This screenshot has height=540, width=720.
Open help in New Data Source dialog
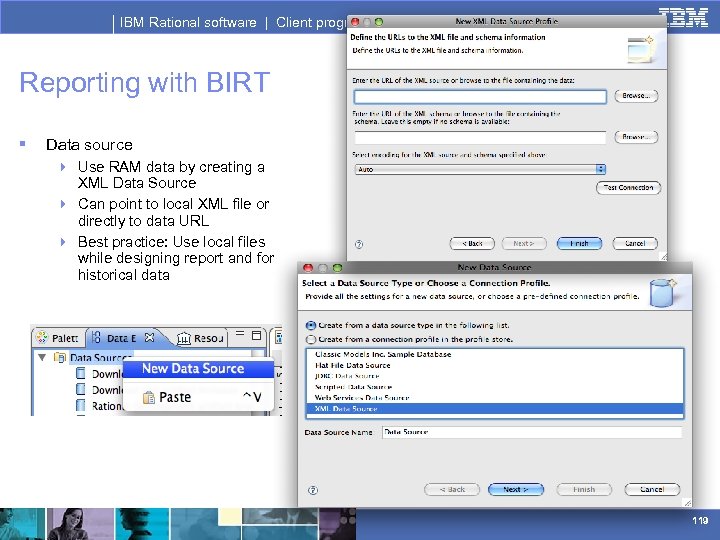(313, 490)
